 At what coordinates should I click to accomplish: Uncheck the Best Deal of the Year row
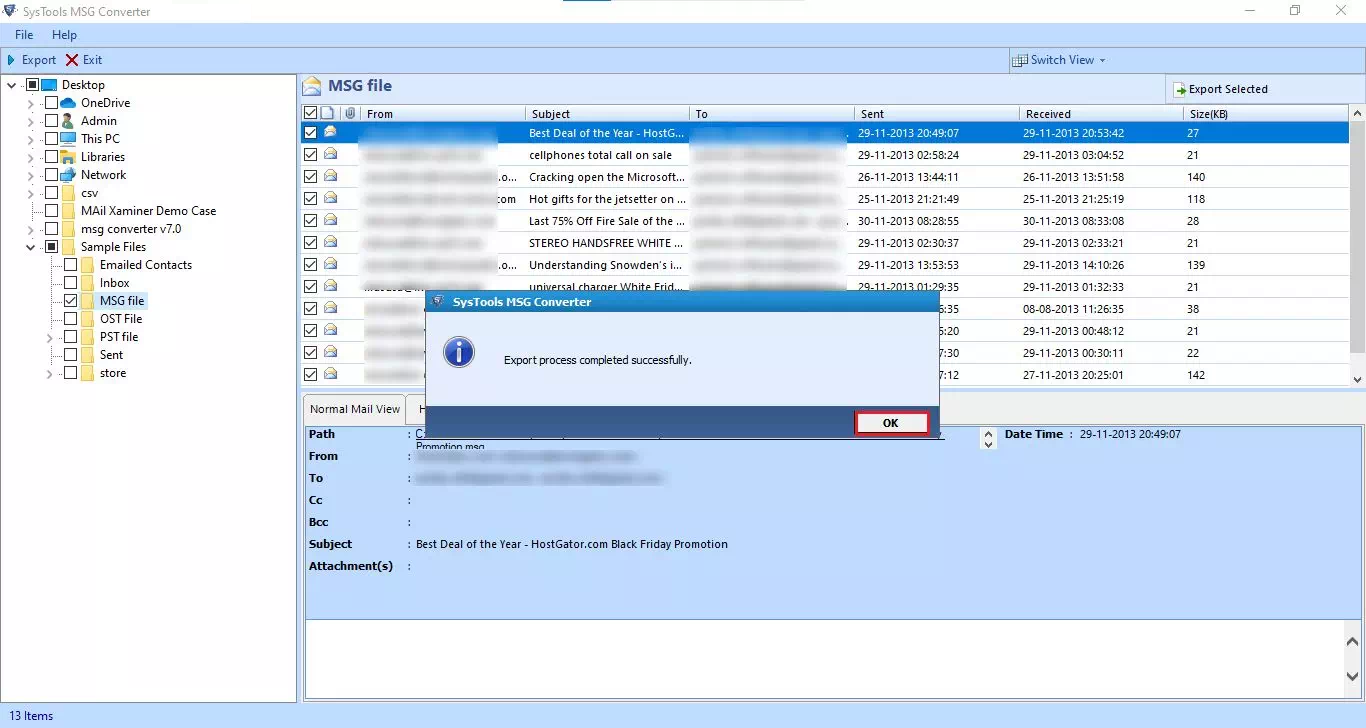(310, 132)
